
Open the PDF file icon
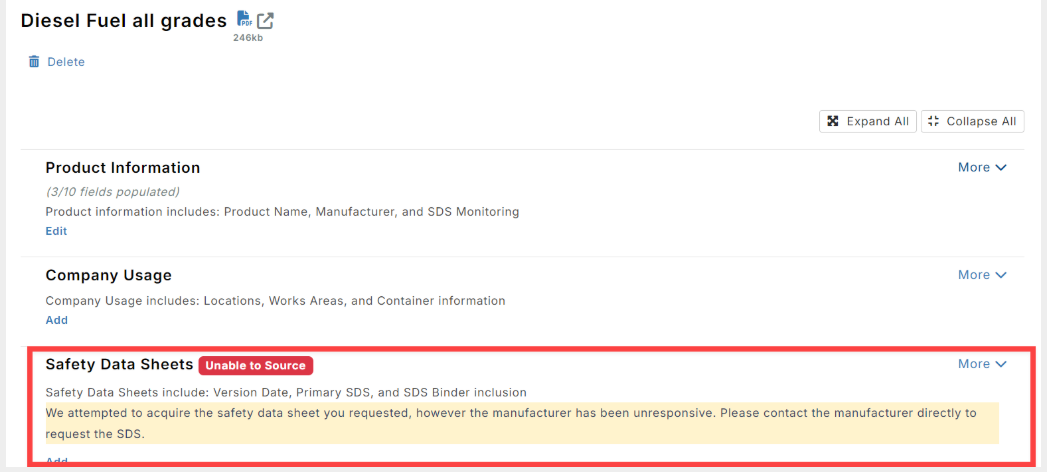(244, 19)
